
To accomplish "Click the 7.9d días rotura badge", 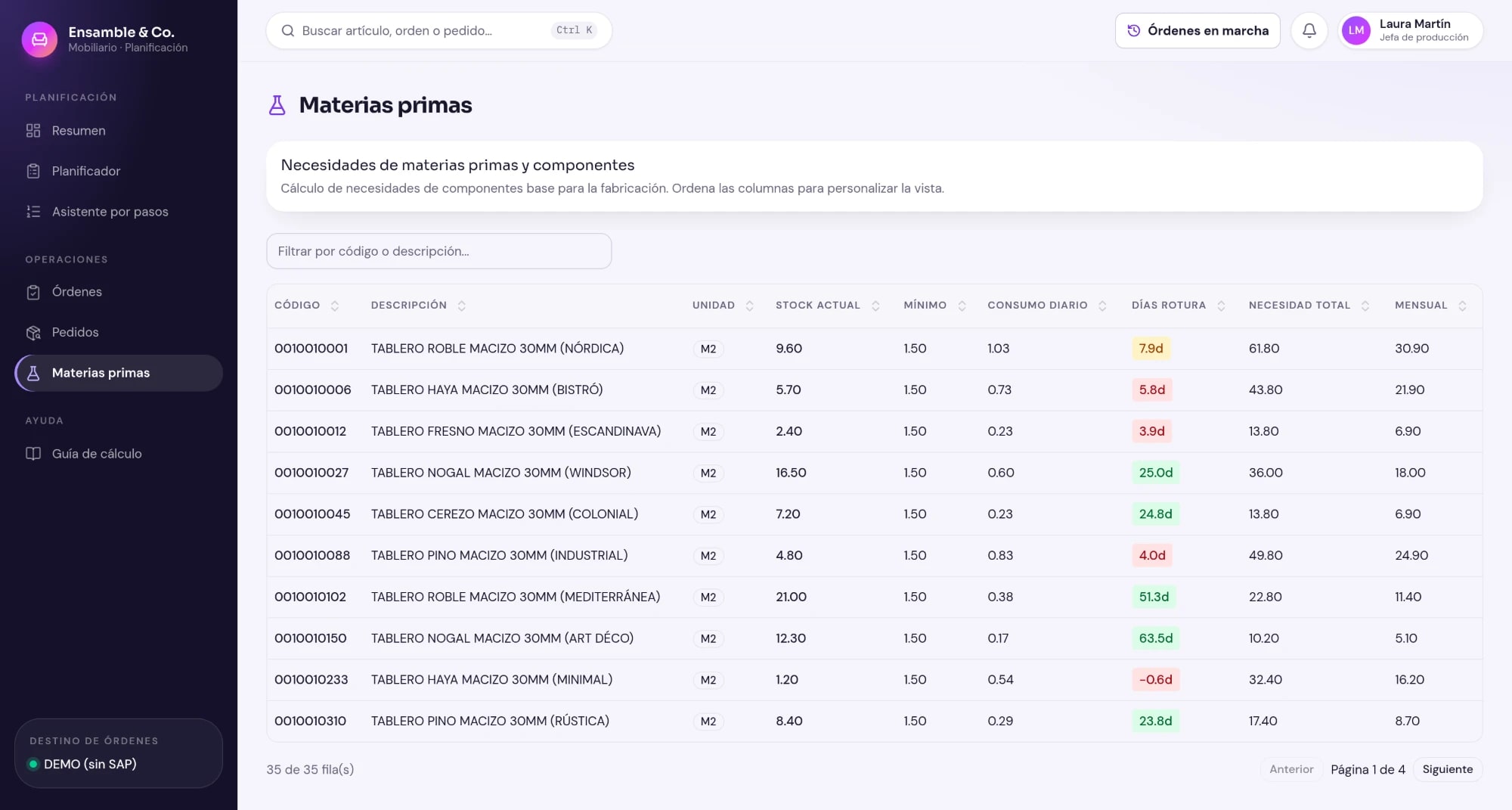I will pos(1151,349).
